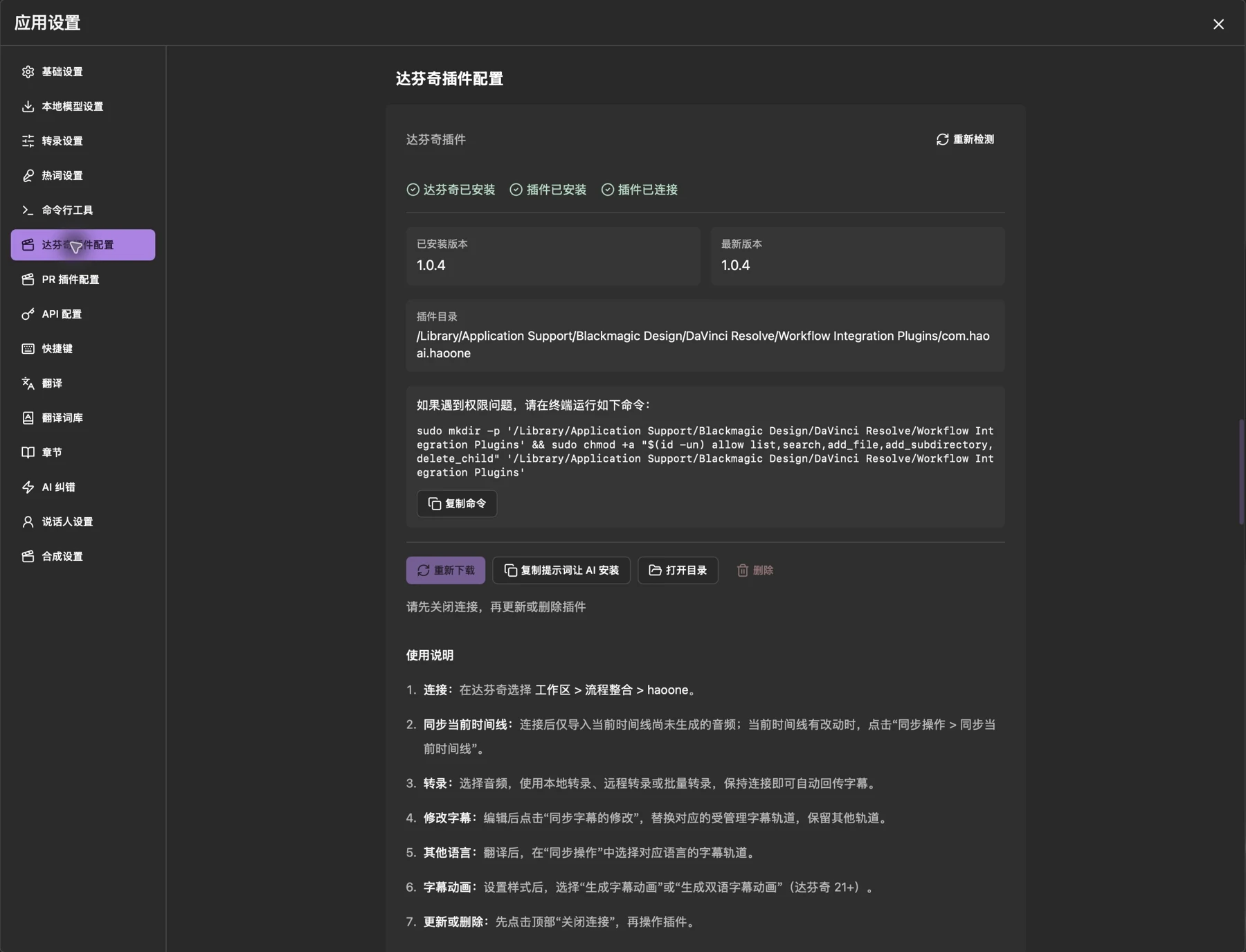Click the 删除 plugin button
The width and height of the screenshot is (1246, 952).
tap(755, 571)
